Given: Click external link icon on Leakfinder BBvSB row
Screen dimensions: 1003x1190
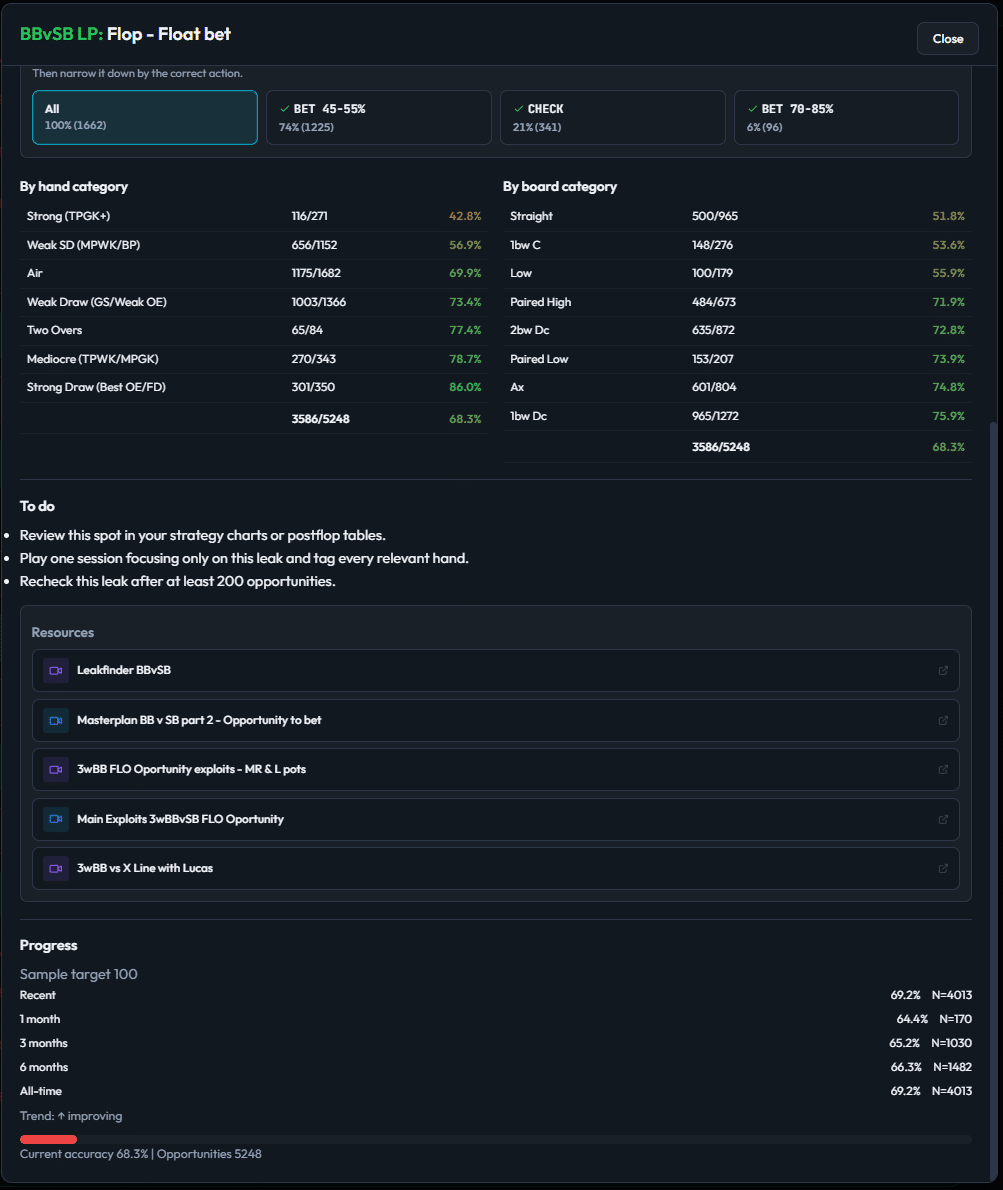Looking at the screenshot, I should [943, 670].
